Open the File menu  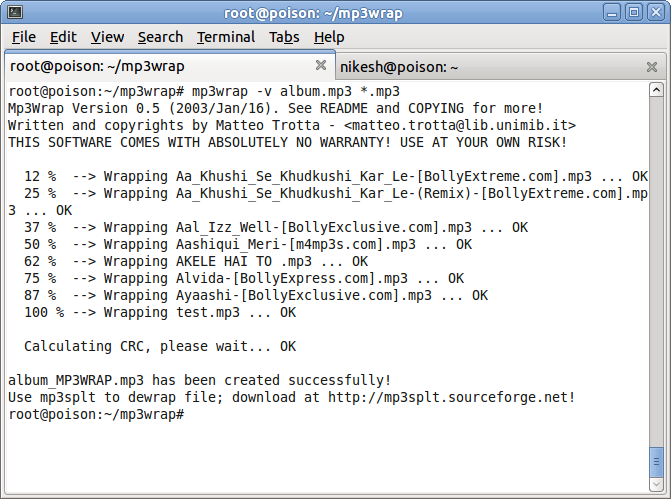[x=24, y=37]
